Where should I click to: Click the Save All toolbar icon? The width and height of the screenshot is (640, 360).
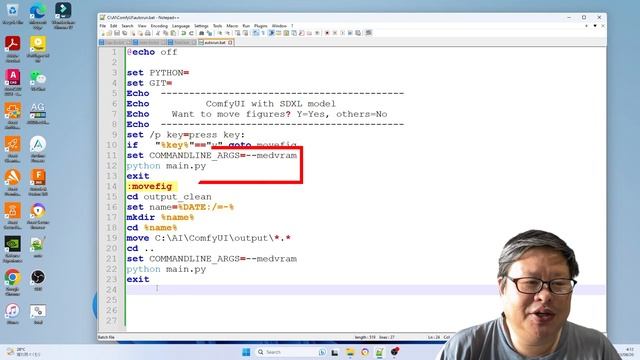pos(124,33)
